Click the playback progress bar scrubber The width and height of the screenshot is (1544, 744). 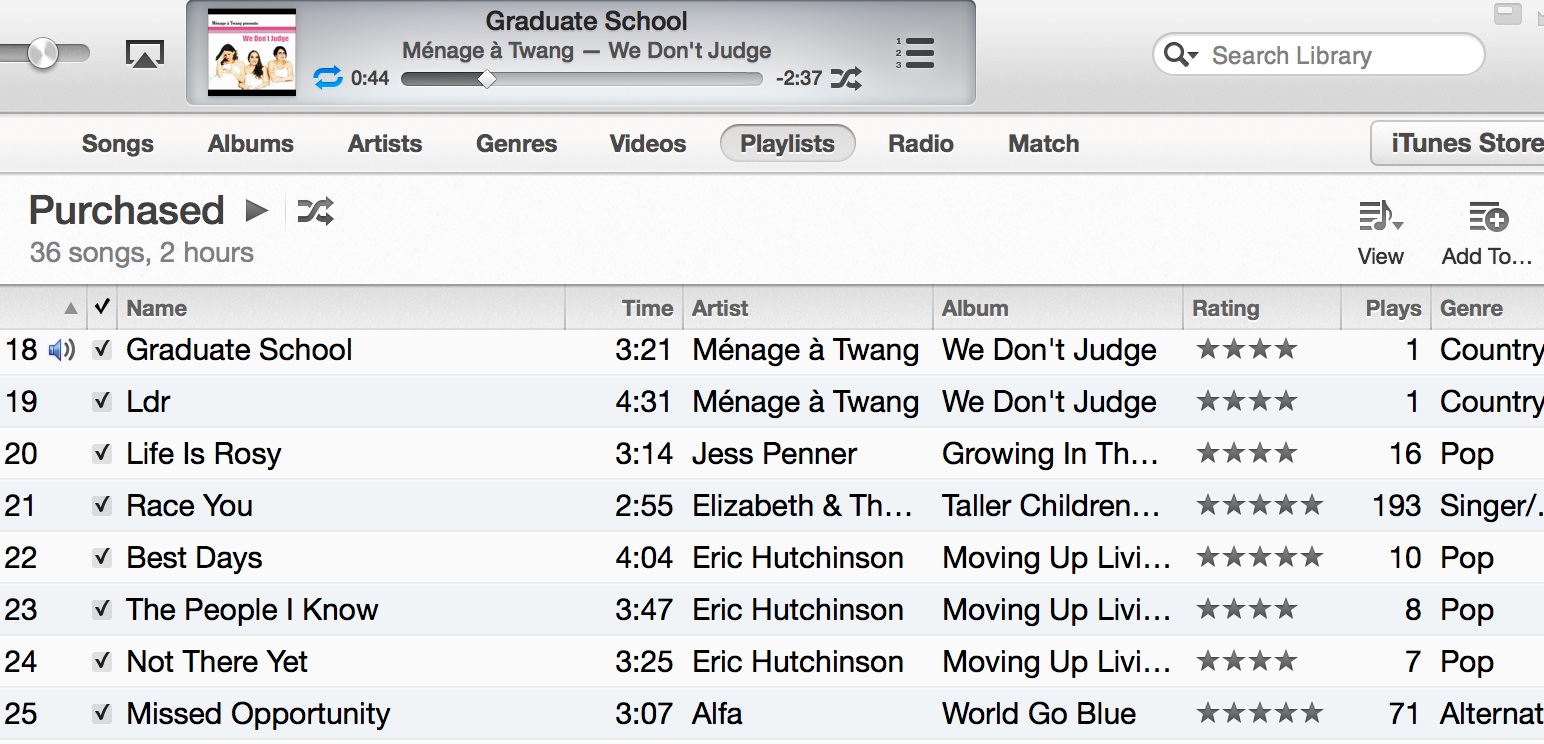[x=487, y=79]
